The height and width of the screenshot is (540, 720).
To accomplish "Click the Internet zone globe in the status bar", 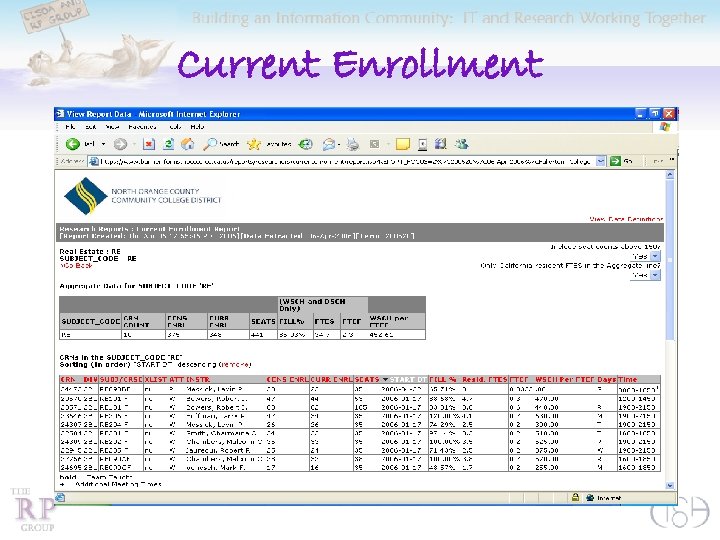I will click(590, 497).
